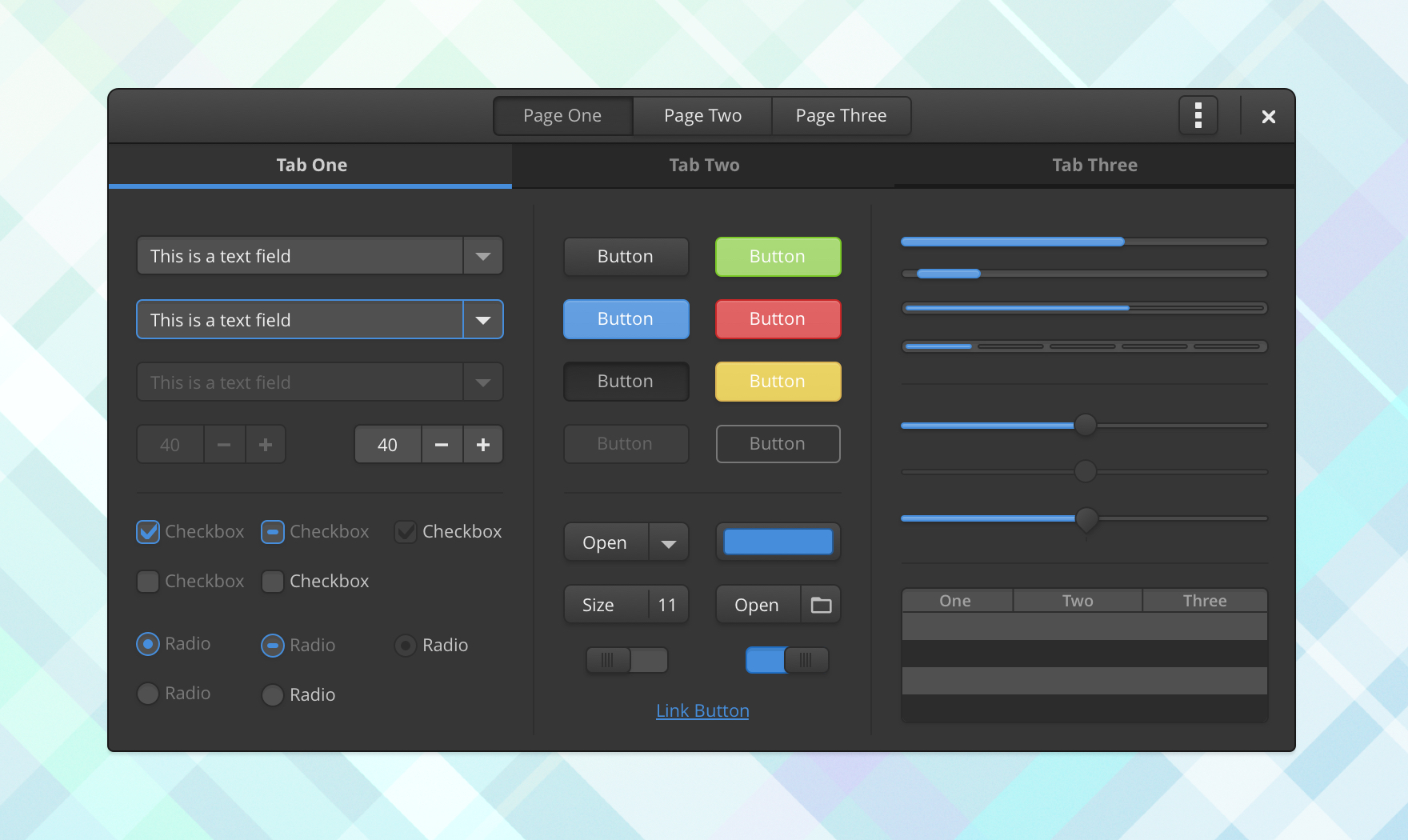Sort by column header One

coord(957,601)
